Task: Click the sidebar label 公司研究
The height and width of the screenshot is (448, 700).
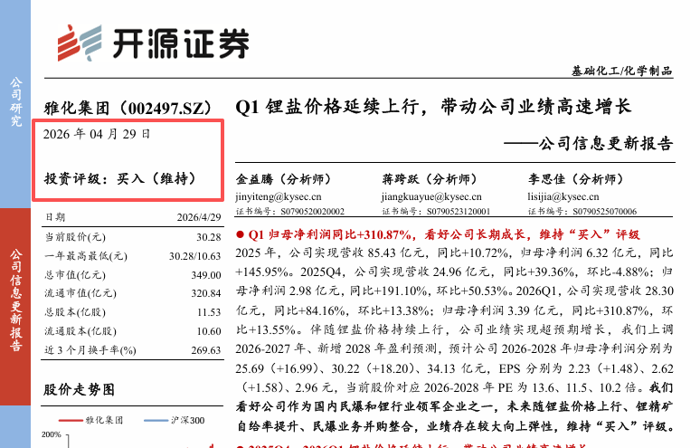Action: coord(16,102)
